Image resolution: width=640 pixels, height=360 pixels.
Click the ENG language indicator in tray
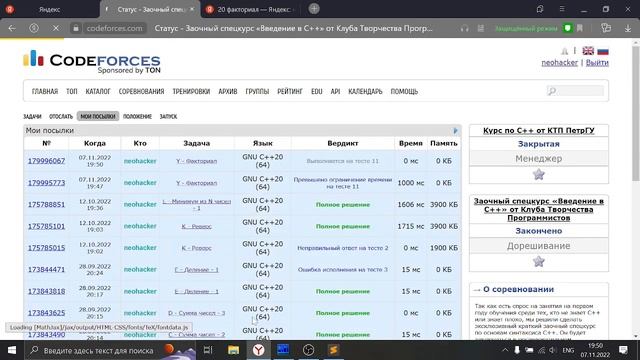(568, 350)
